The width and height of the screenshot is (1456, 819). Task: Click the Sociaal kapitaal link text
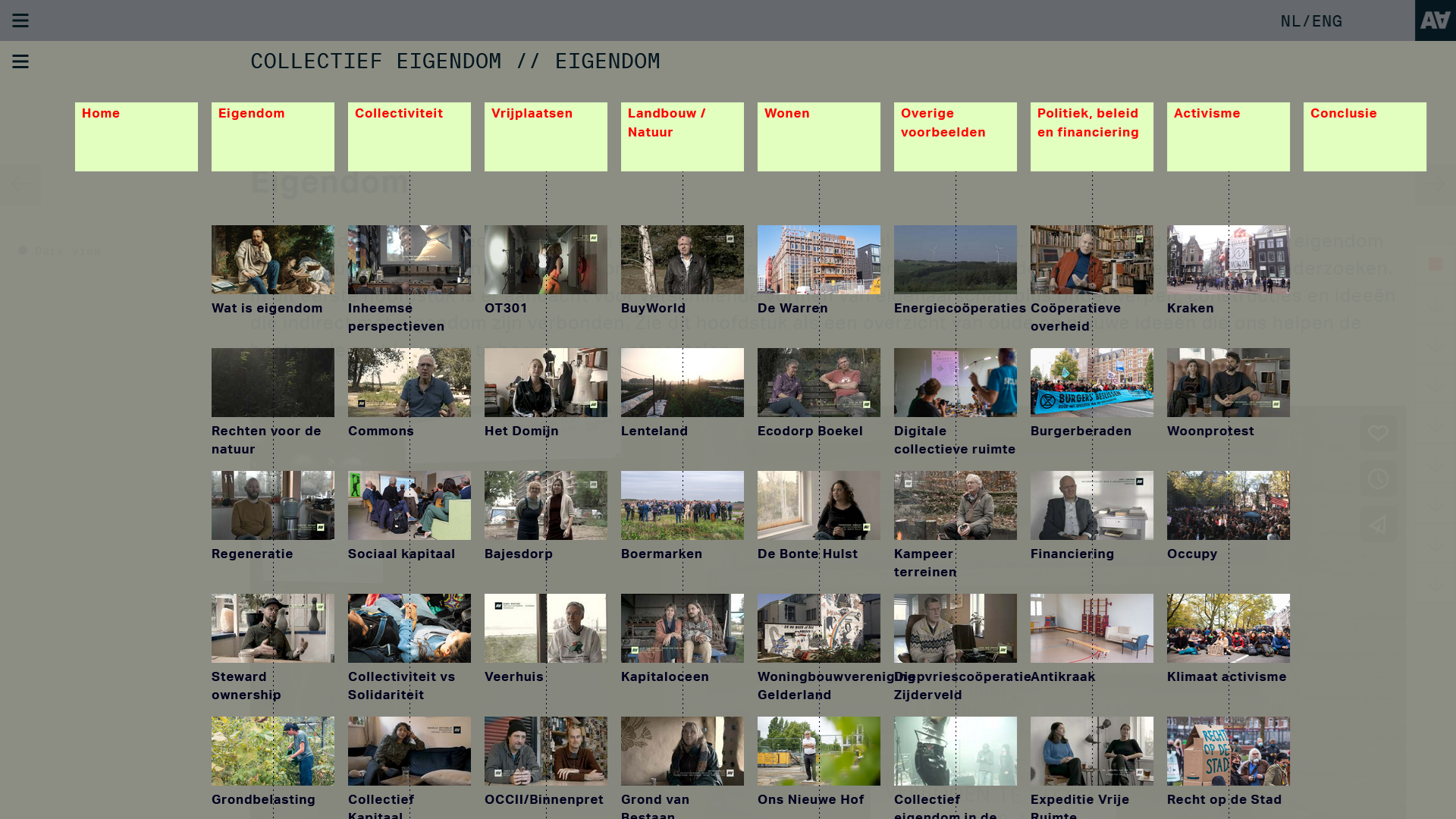pyautogui.click(x=402, y=554)
